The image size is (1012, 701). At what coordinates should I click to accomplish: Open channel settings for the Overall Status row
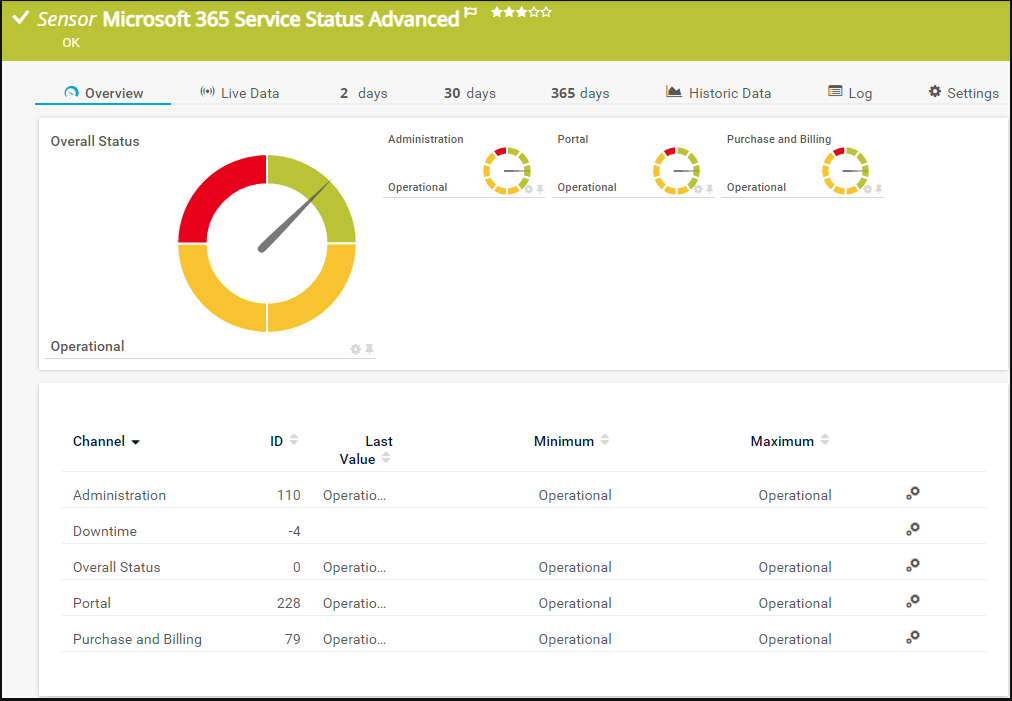[912, 564]
